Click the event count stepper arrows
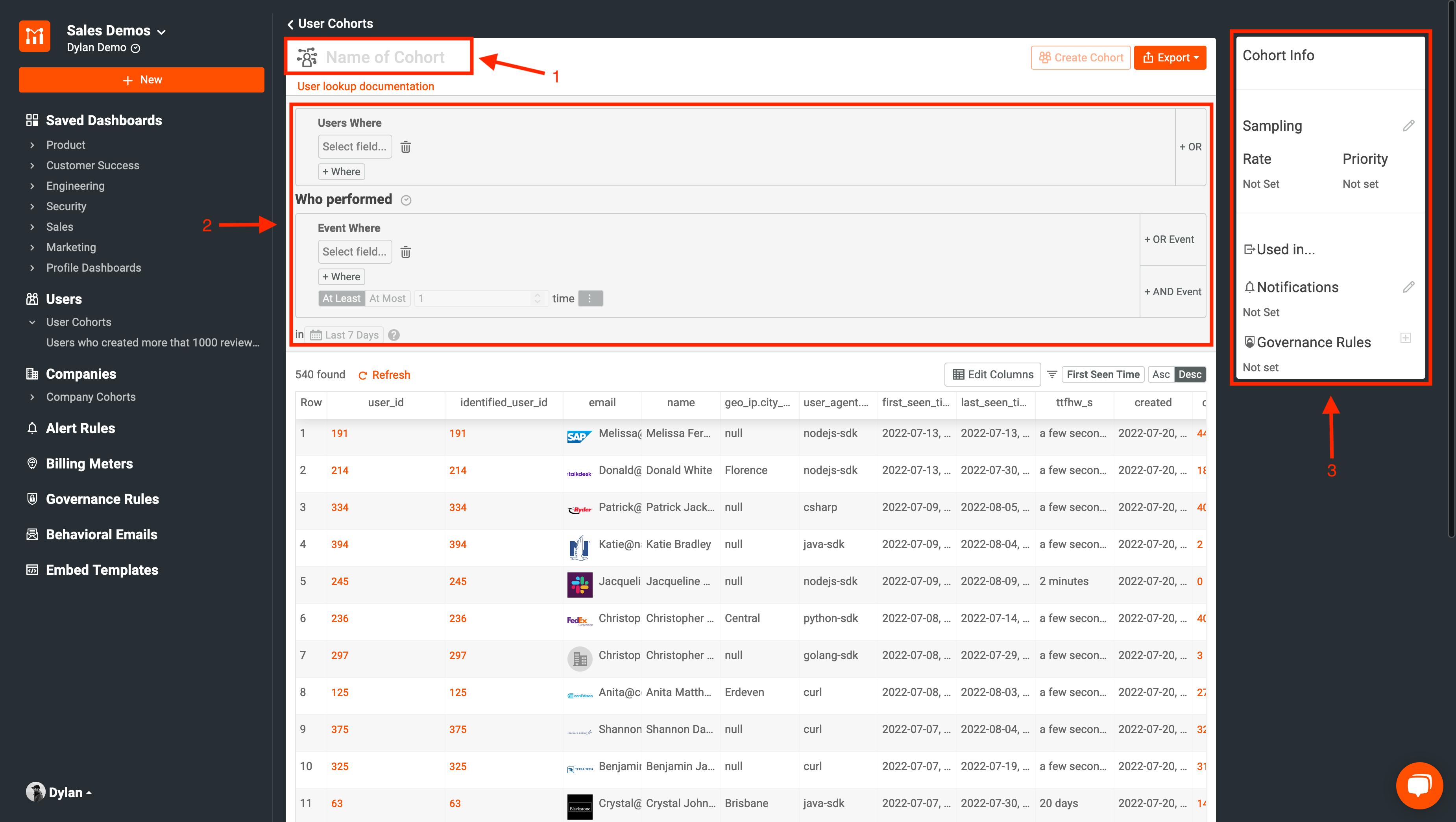 point(537,298)
